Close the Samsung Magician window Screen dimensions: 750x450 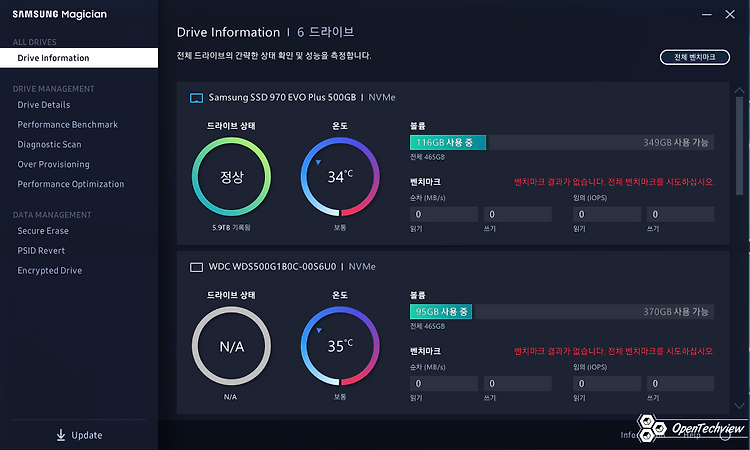[730, 15]
